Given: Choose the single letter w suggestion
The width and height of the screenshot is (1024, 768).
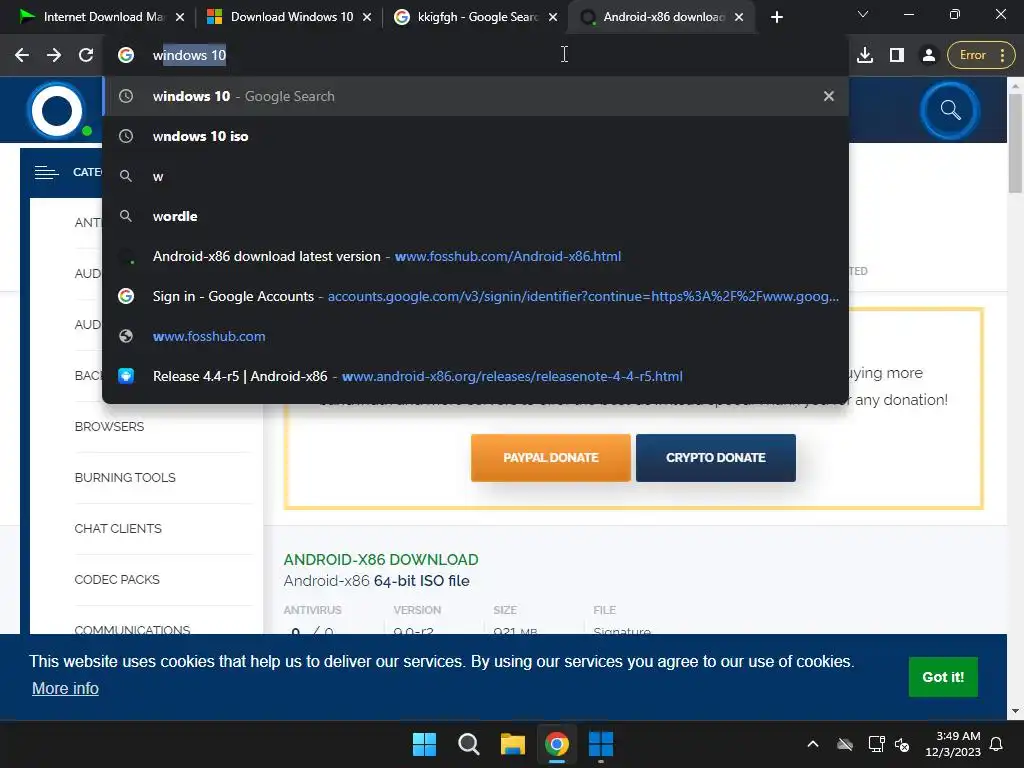Looking at the screenshot, I should pos(476,176).
